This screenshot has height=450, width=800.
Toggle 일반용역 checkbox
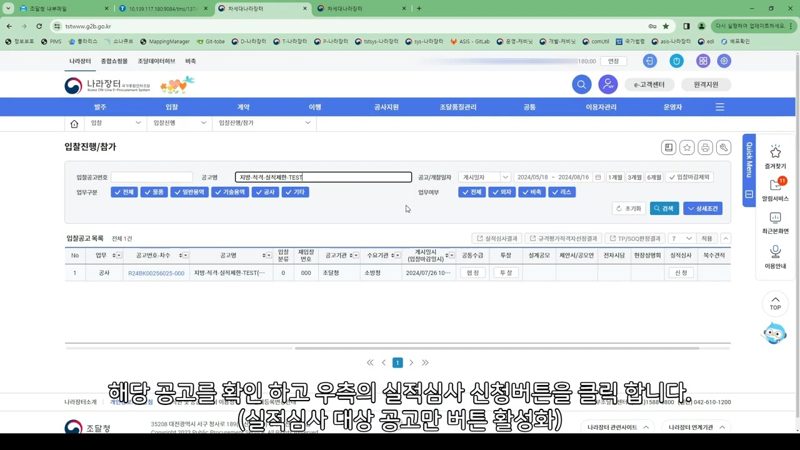tap(190, 192)
